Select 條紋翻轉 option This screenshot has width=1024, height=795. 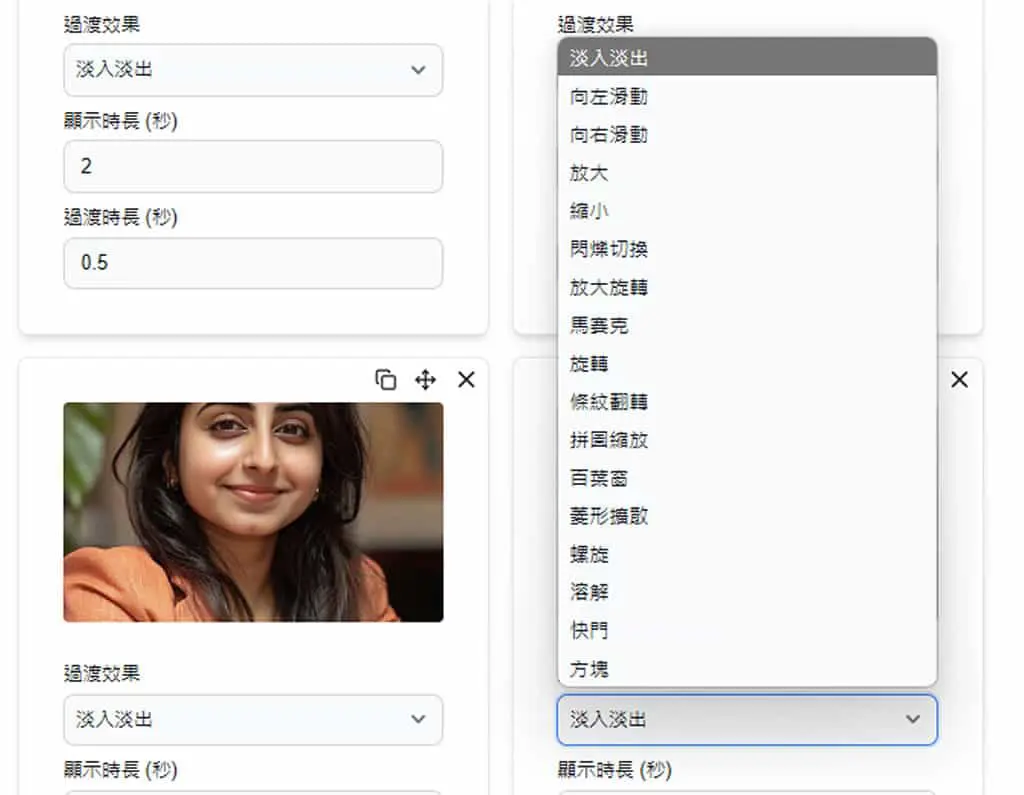(747, 402)
